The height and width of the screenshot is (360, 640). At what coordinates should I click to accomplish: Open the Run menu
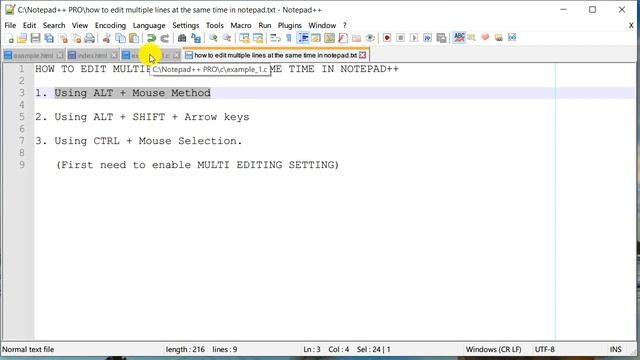pos(264,25)
